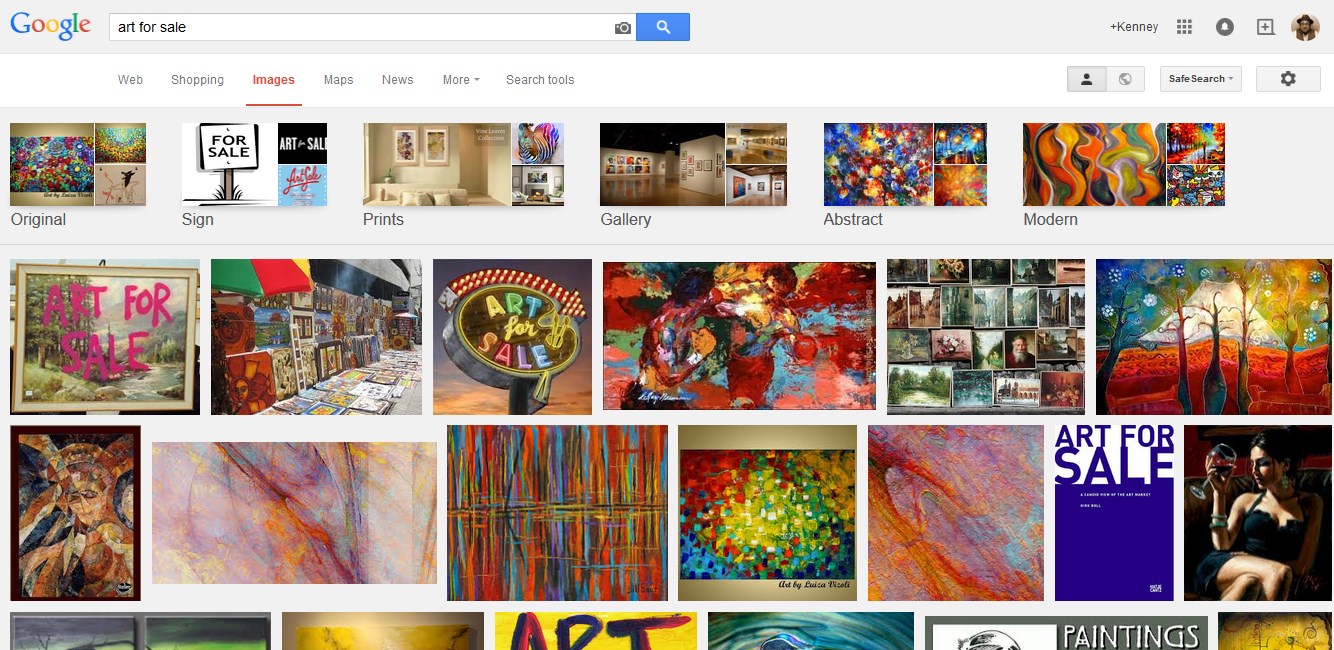Click the blue magnifying glass search button
1334x650 pixels.
click(x=663, y=27)
